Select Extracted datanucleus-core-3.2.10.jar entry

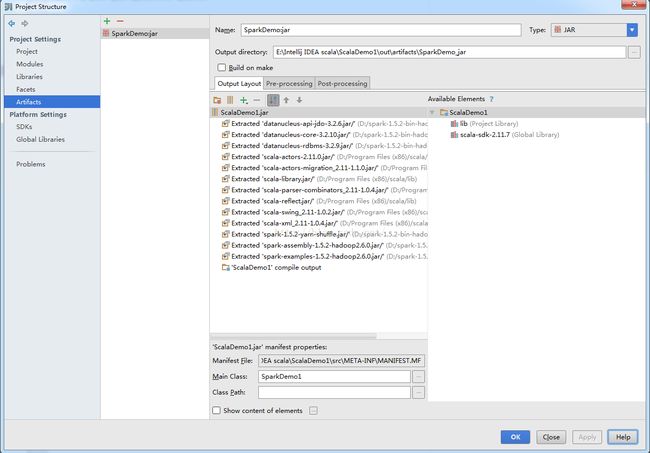[x=325, y=135]
